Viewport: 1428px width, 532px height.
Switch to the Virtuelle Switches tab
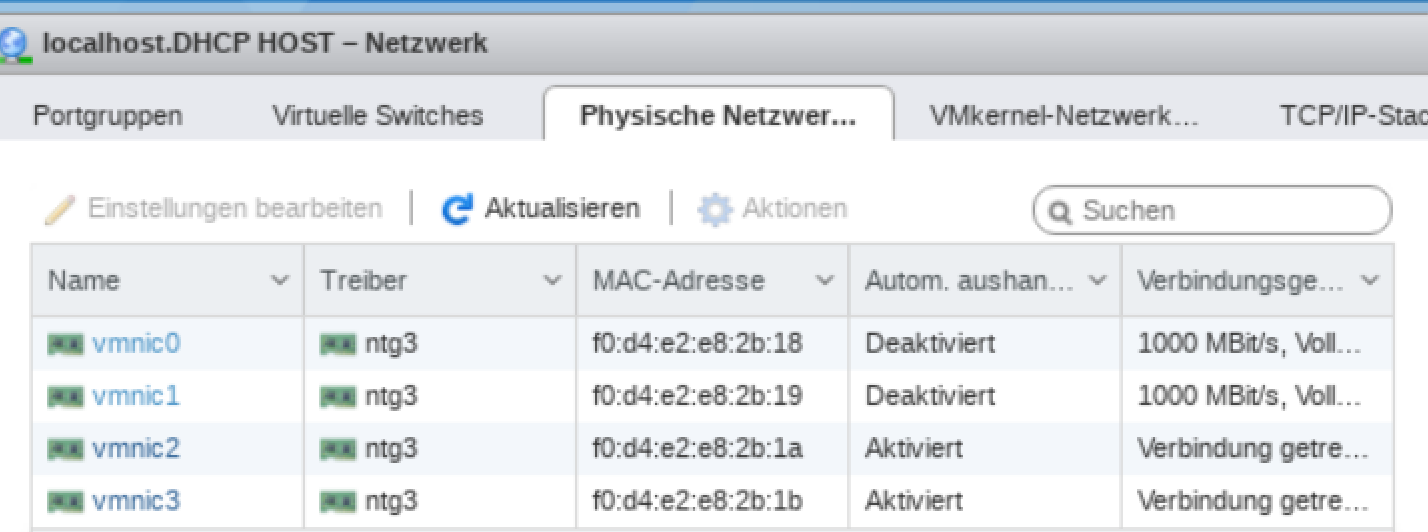[377, 115]
